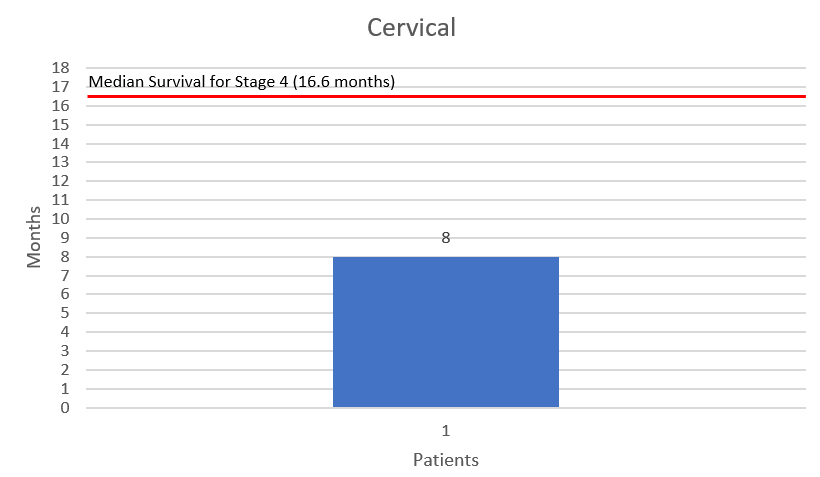Viewport: 820px width, 477px height.
Task: Click the category label '1' under bar
Action: (445, 431)
